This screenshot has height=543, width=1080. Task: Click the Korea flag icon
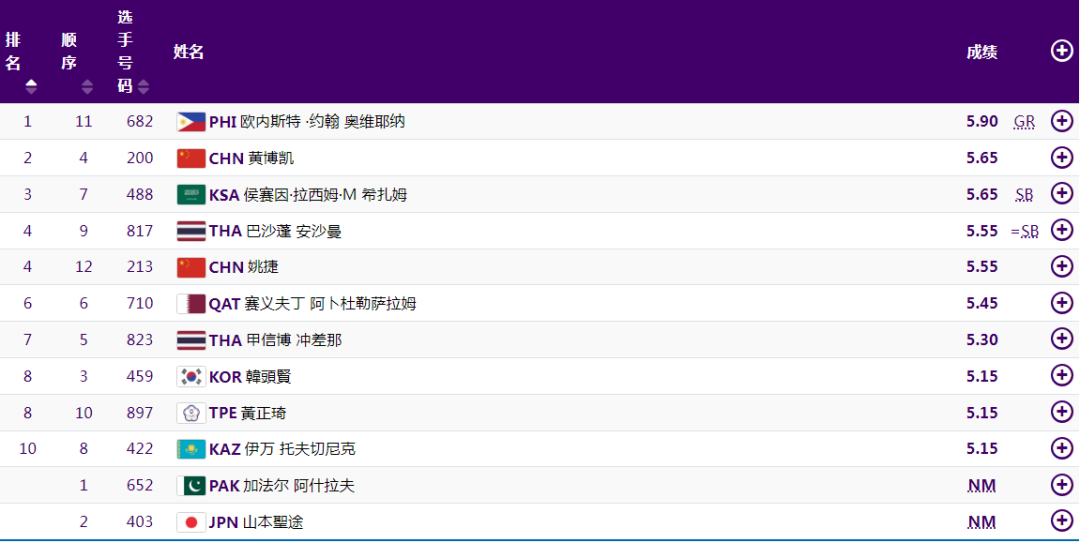point(191,376)
